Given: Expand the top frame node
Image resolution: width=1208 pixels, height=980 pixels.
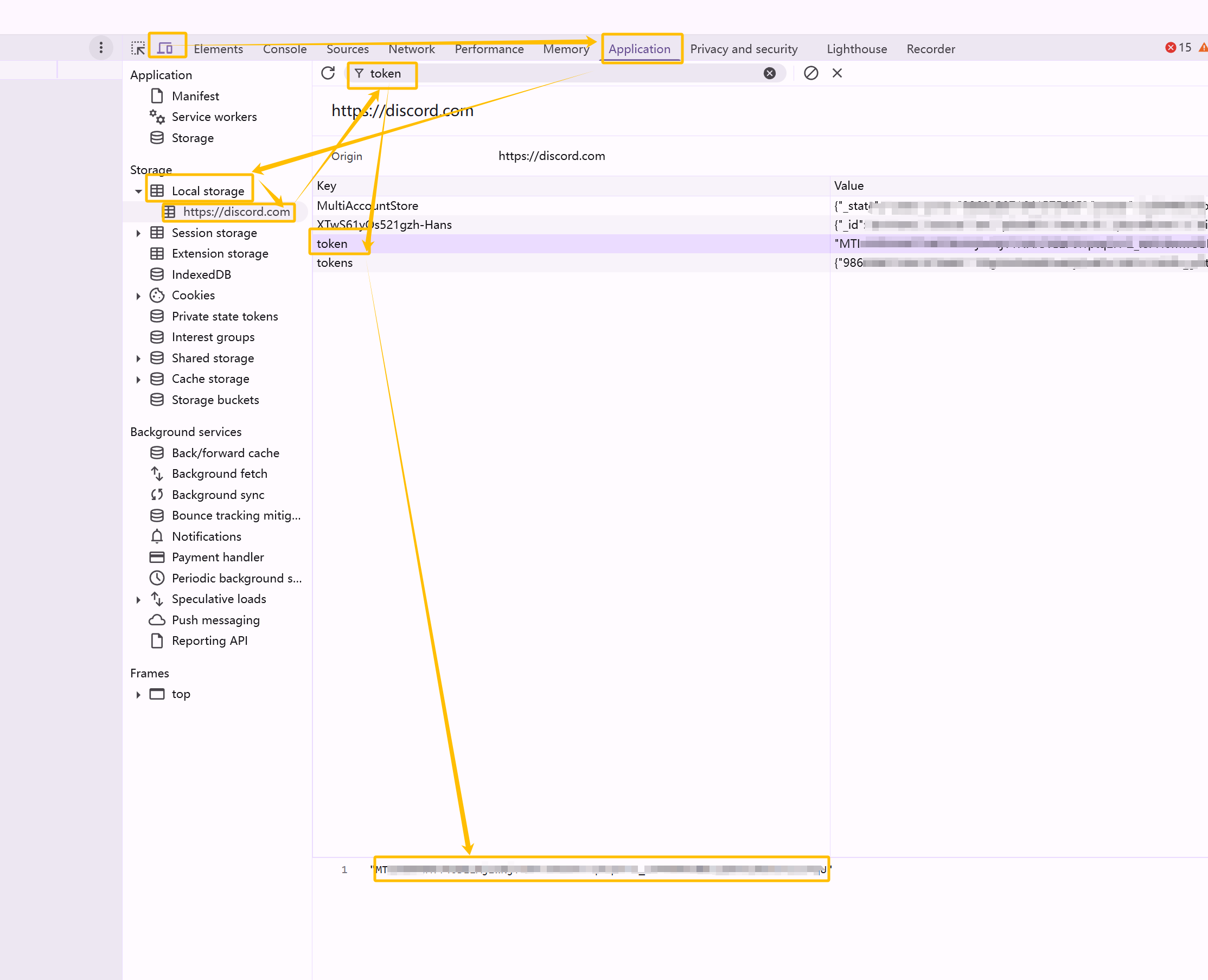Looking at the screenshot, I should pyautogui.click(x=138, y=694).
